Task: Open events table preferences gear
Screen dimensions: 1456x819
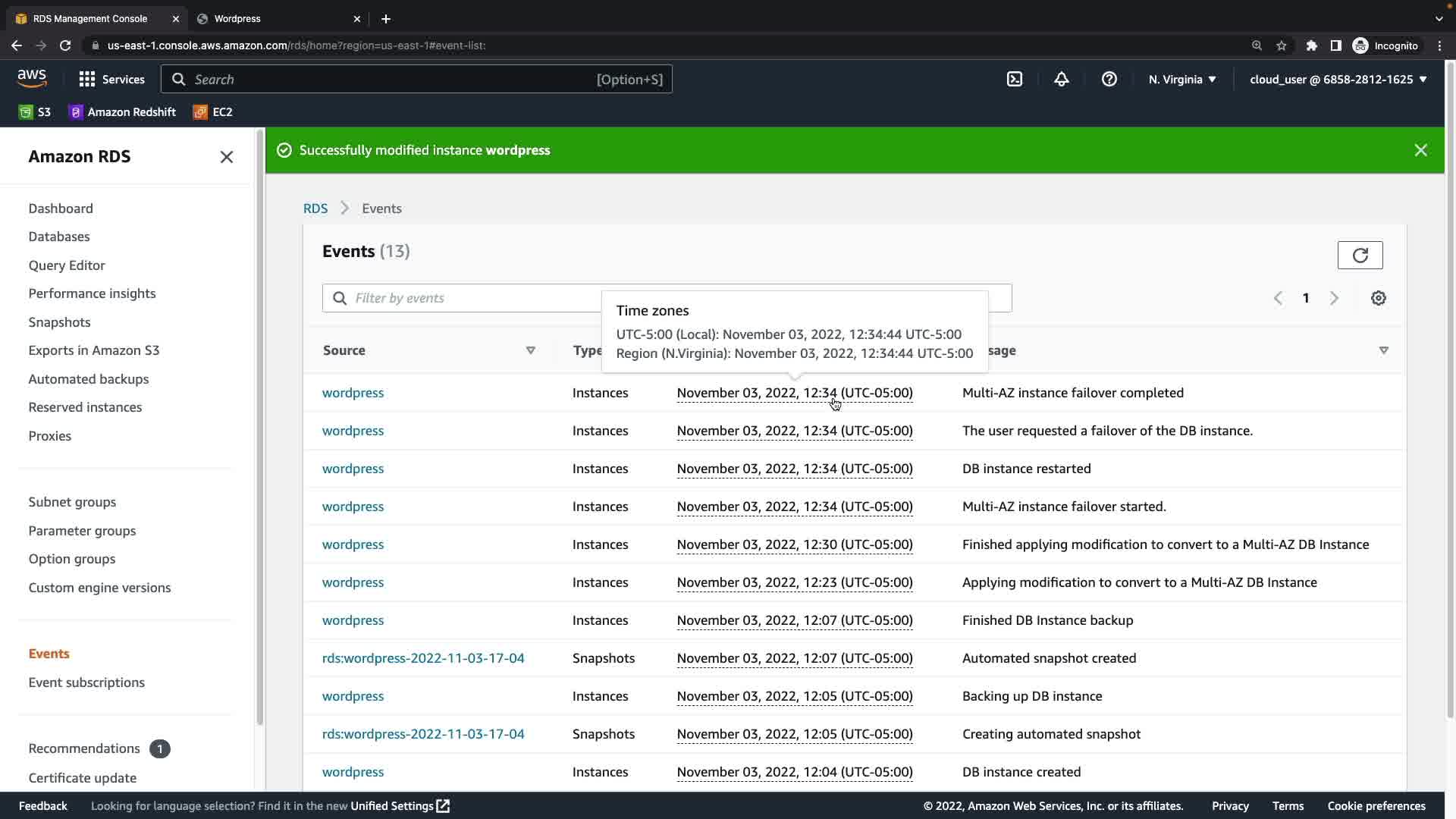Action: [1378, 298]
